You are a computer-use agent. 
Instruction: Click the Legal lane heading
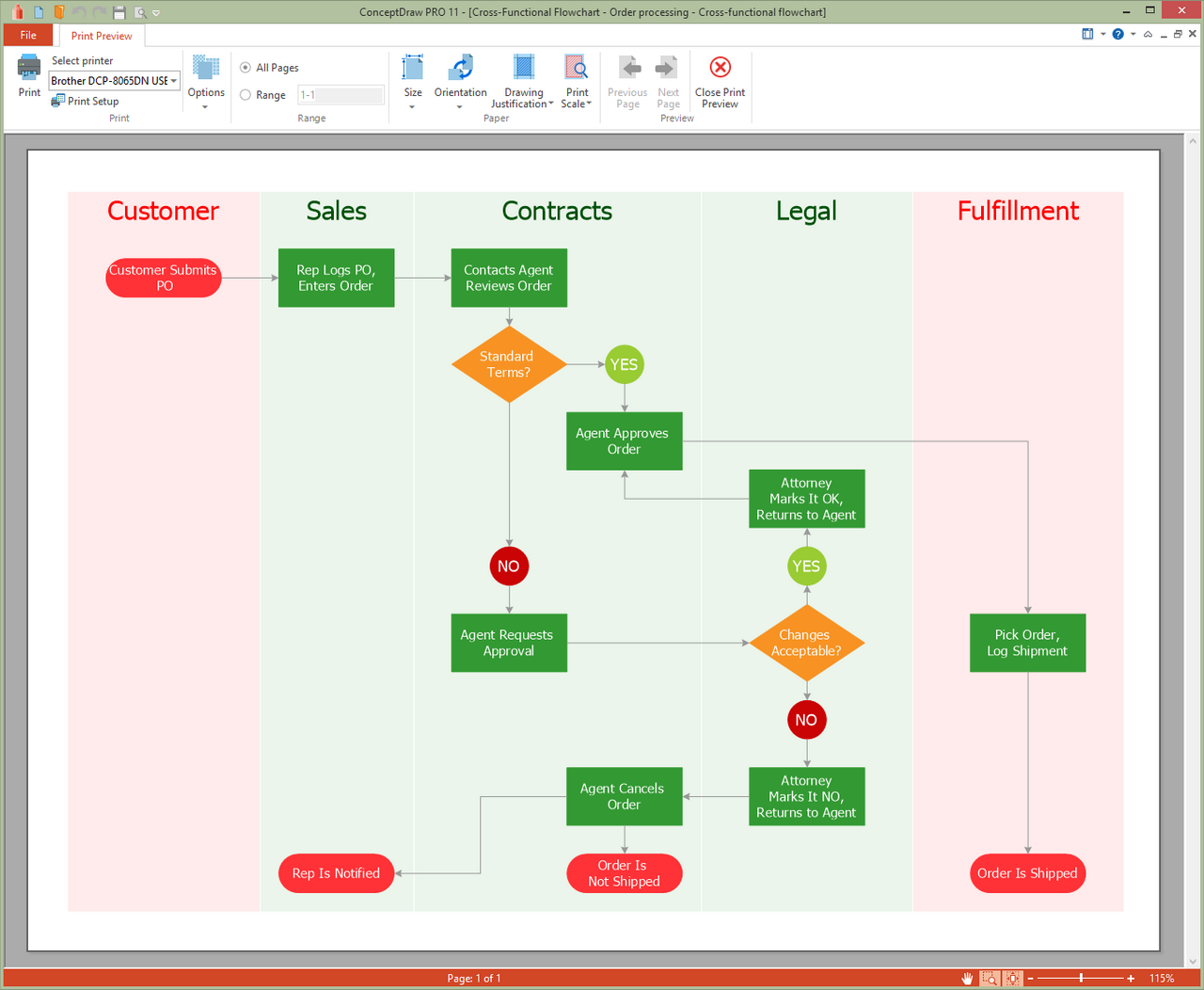coord(806,212)
